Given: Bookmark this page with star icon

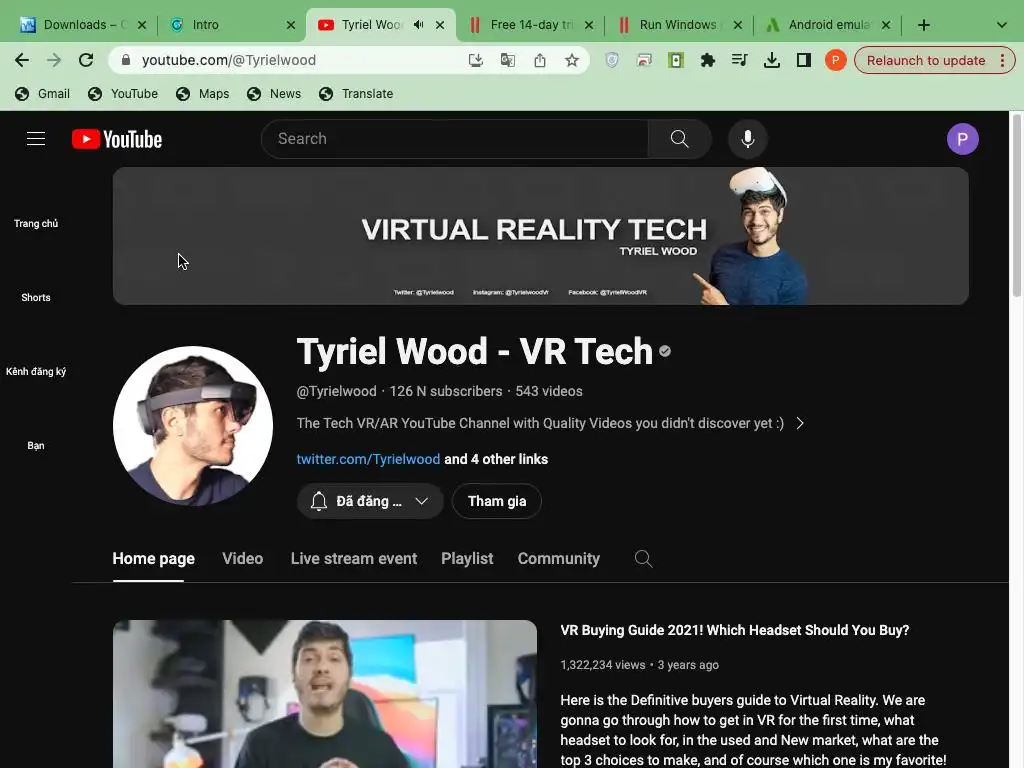Looking at the screenshot, I should tap(571, 60).
